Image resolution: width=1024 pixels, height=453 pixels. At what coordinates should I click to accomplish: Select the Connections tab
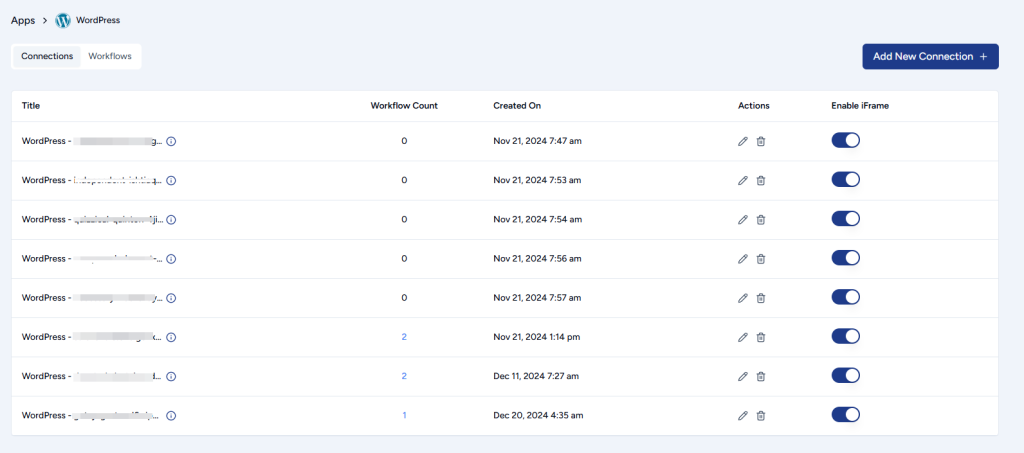pos(47,56)
